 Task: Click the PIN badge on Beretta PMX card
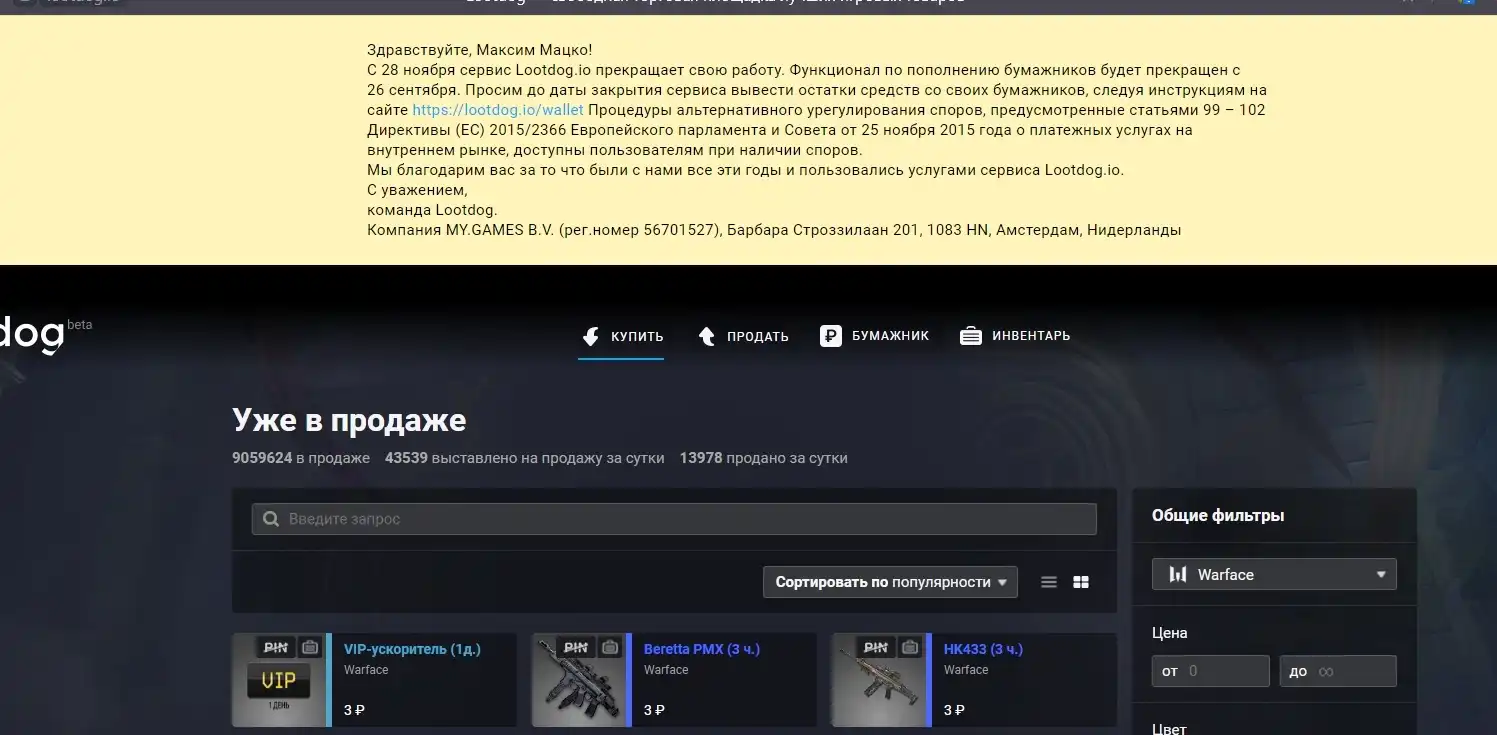tap(575, 647)
